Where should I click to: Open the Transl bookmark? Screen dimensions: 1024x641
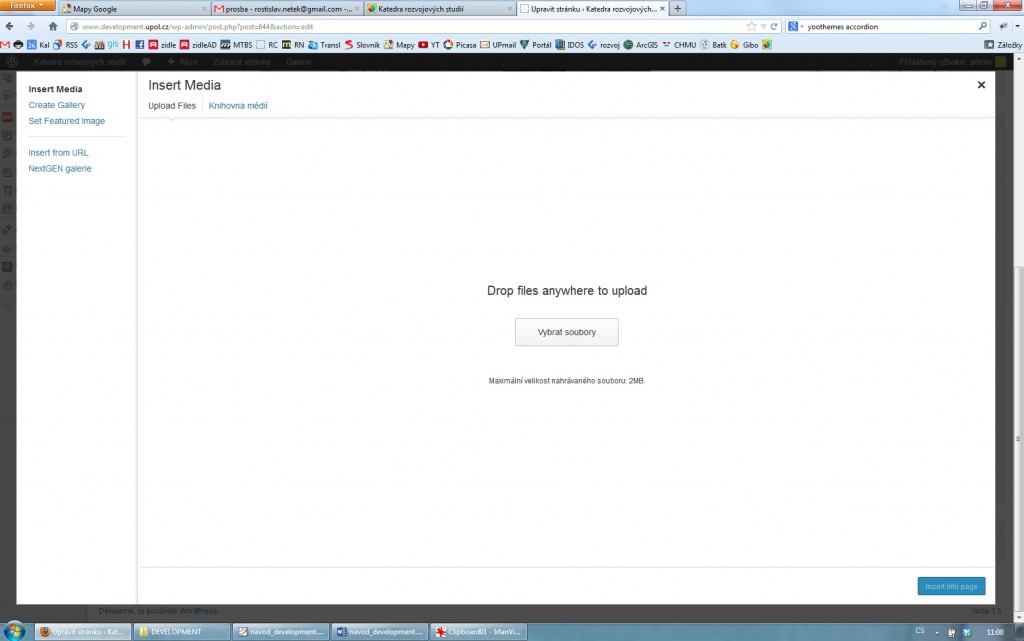click(x=324, y=44)
